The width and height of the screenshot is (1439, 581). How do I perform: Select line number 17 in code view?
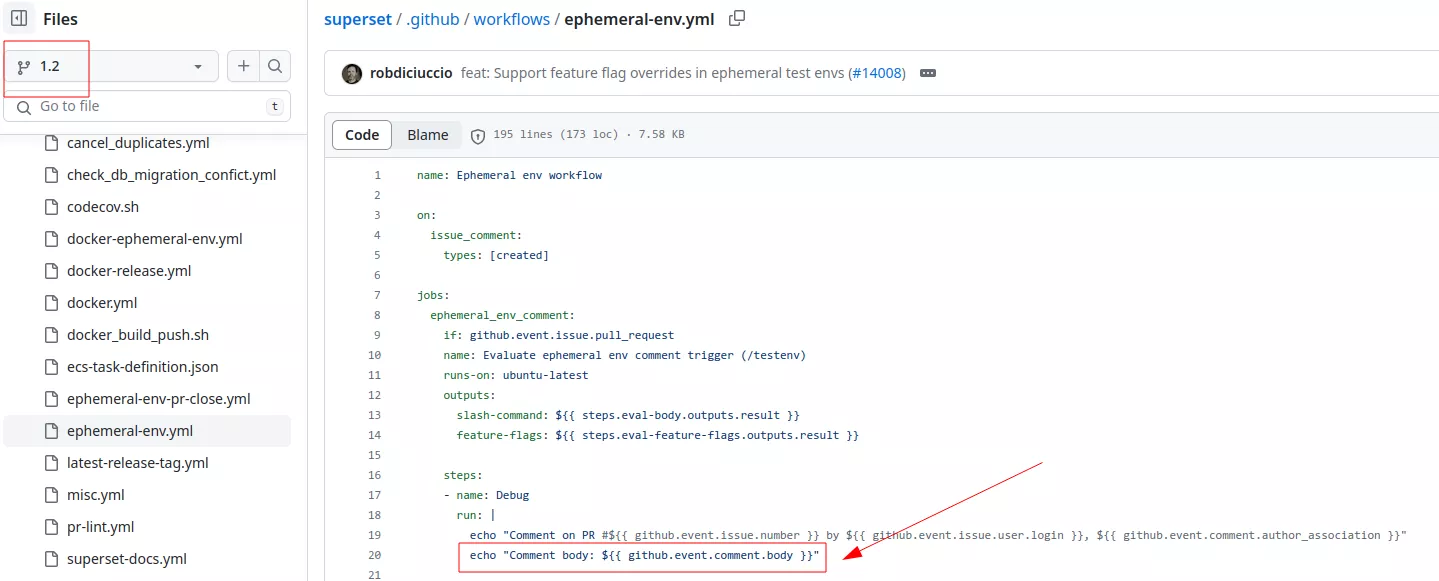tap(375, 495)
